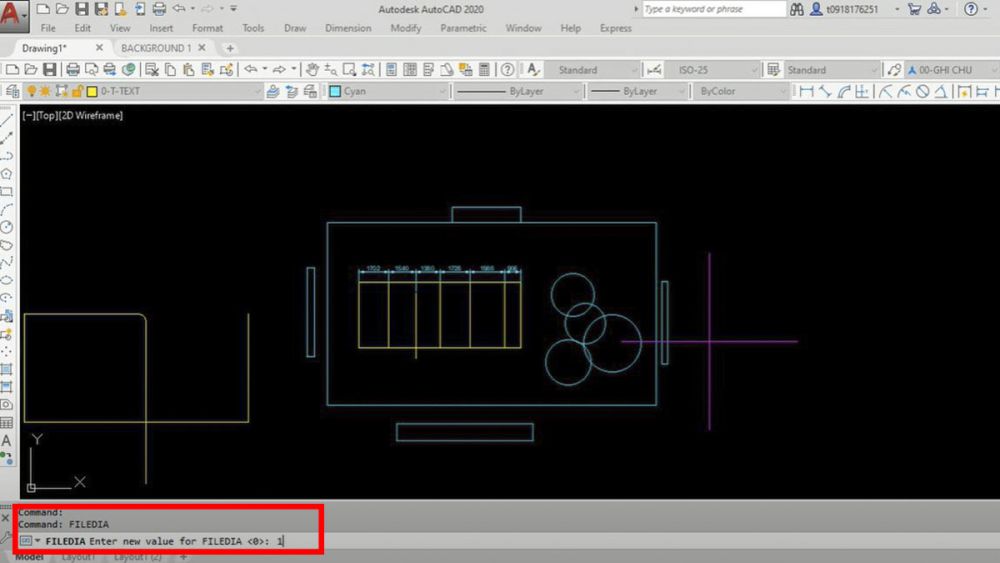This screenshot has width=1000, height=563.
Task: Click Save As in the quick access bar
Action: 101,9
